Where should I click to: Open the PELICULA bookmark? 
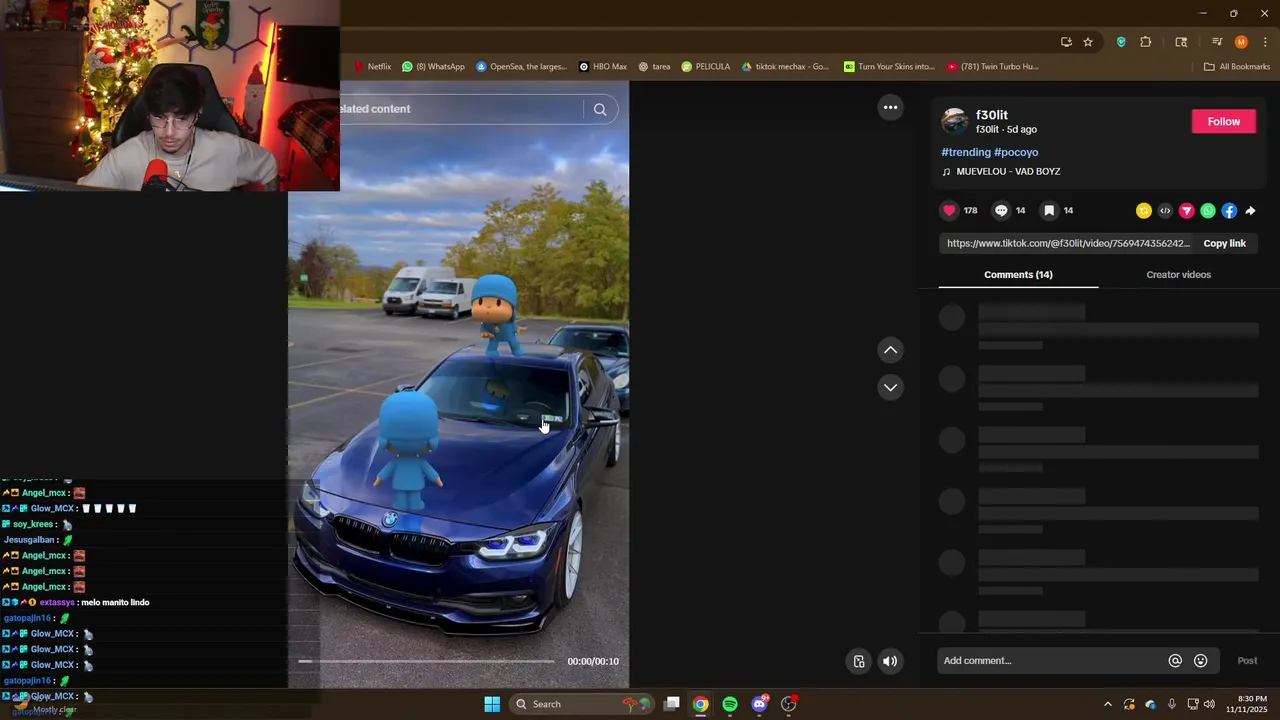click(706, 67)
